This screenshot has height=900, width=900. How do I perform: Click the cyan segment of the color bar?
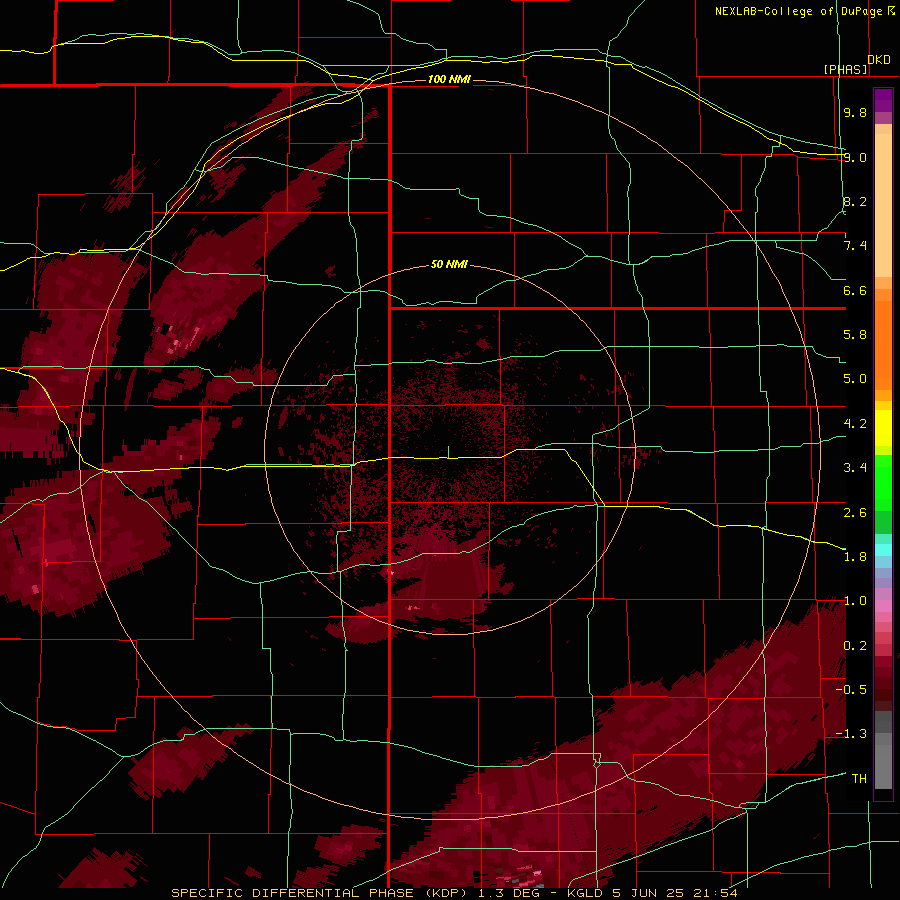[x=883, y=550]
